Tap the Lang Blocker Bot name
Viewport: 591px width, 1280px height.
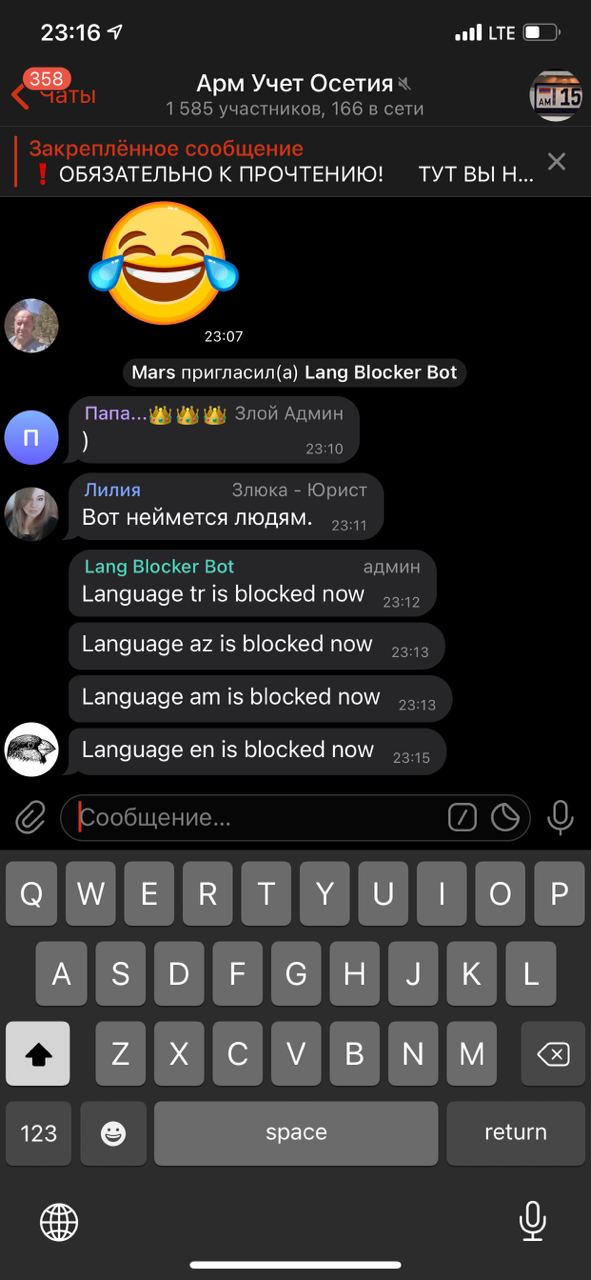159,566
